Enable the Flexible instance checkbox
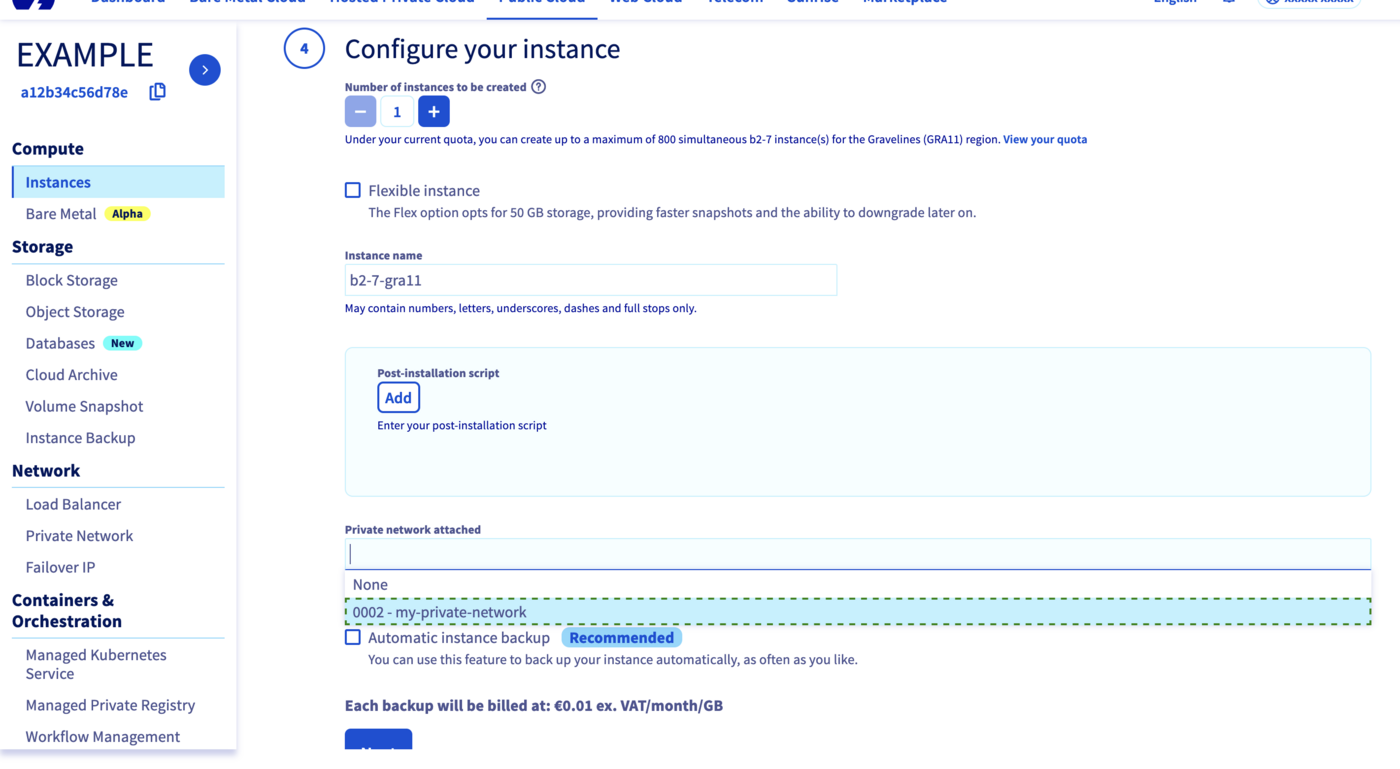The height and width of the screenshot is (769, 1400). 353,190
